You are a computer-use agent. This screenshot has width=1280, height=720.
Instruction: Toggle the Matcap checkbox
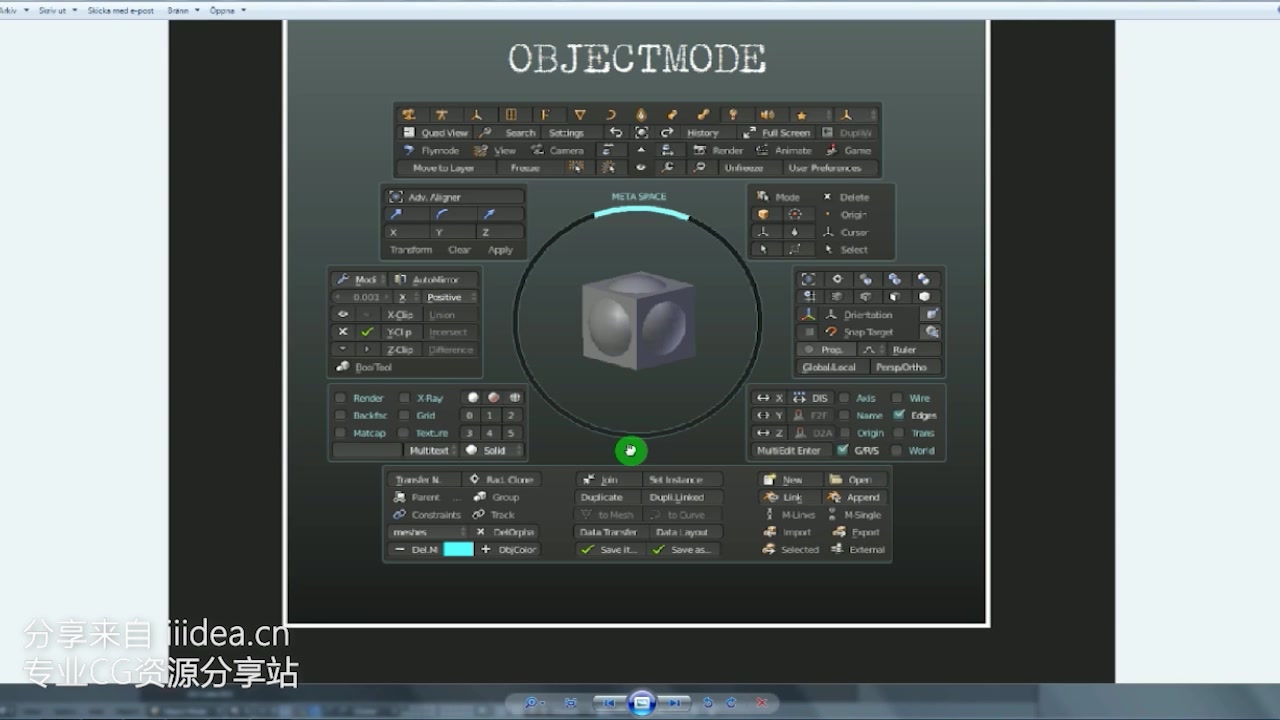[x=340, y=433]
